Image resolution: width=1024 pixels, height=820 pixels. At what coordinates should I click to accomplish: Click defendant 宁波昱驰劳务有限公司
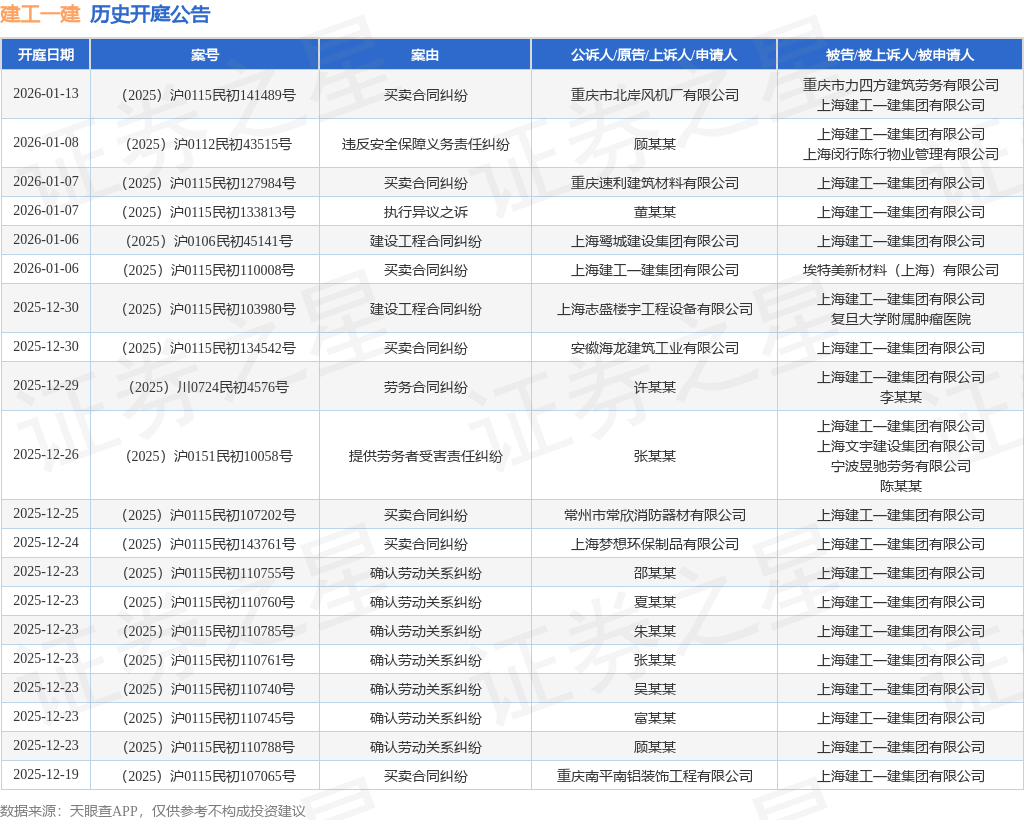(901, 467)
